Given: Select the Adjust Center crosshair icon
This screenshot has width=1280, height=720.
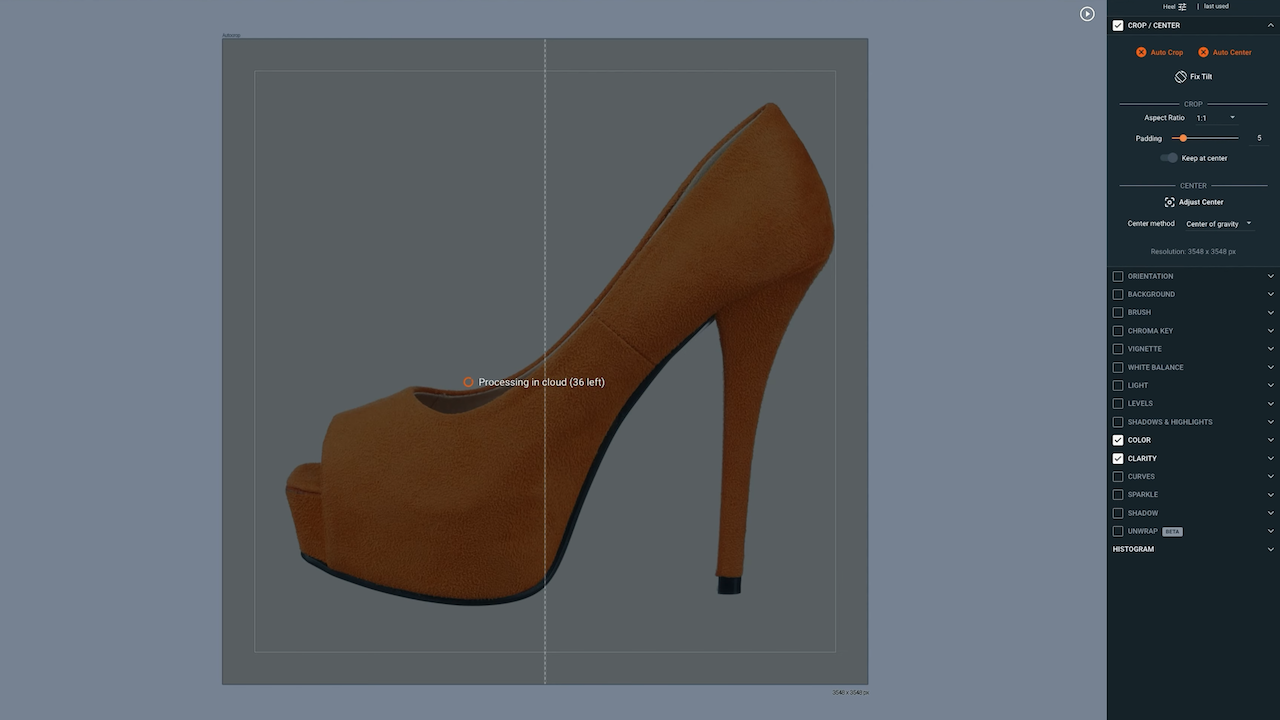Looking at the screenshot, I should (x=1169, y=202).
